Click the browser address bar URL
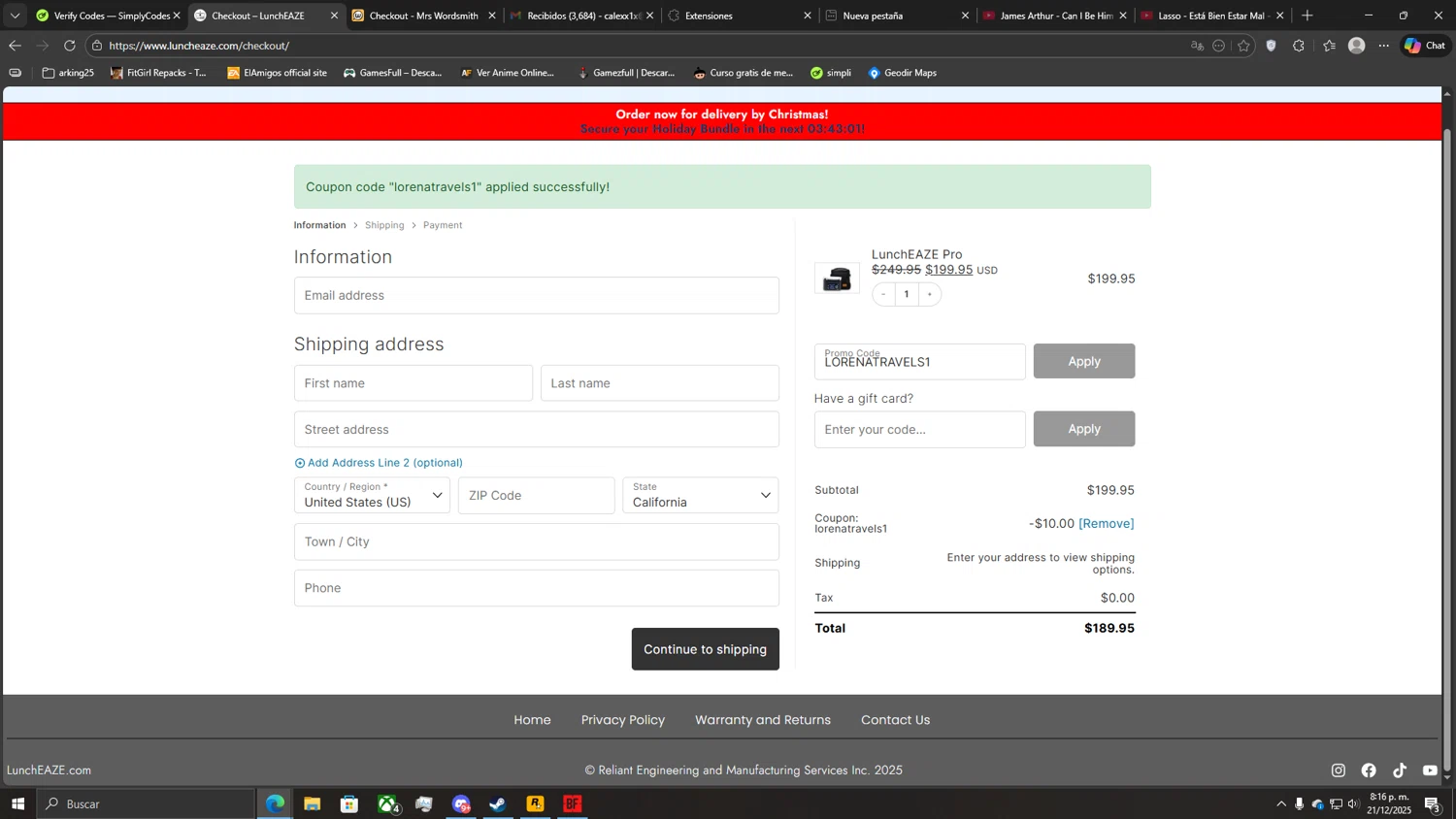The height and width of the screenshot is (819, 1456). coord(199,46)
